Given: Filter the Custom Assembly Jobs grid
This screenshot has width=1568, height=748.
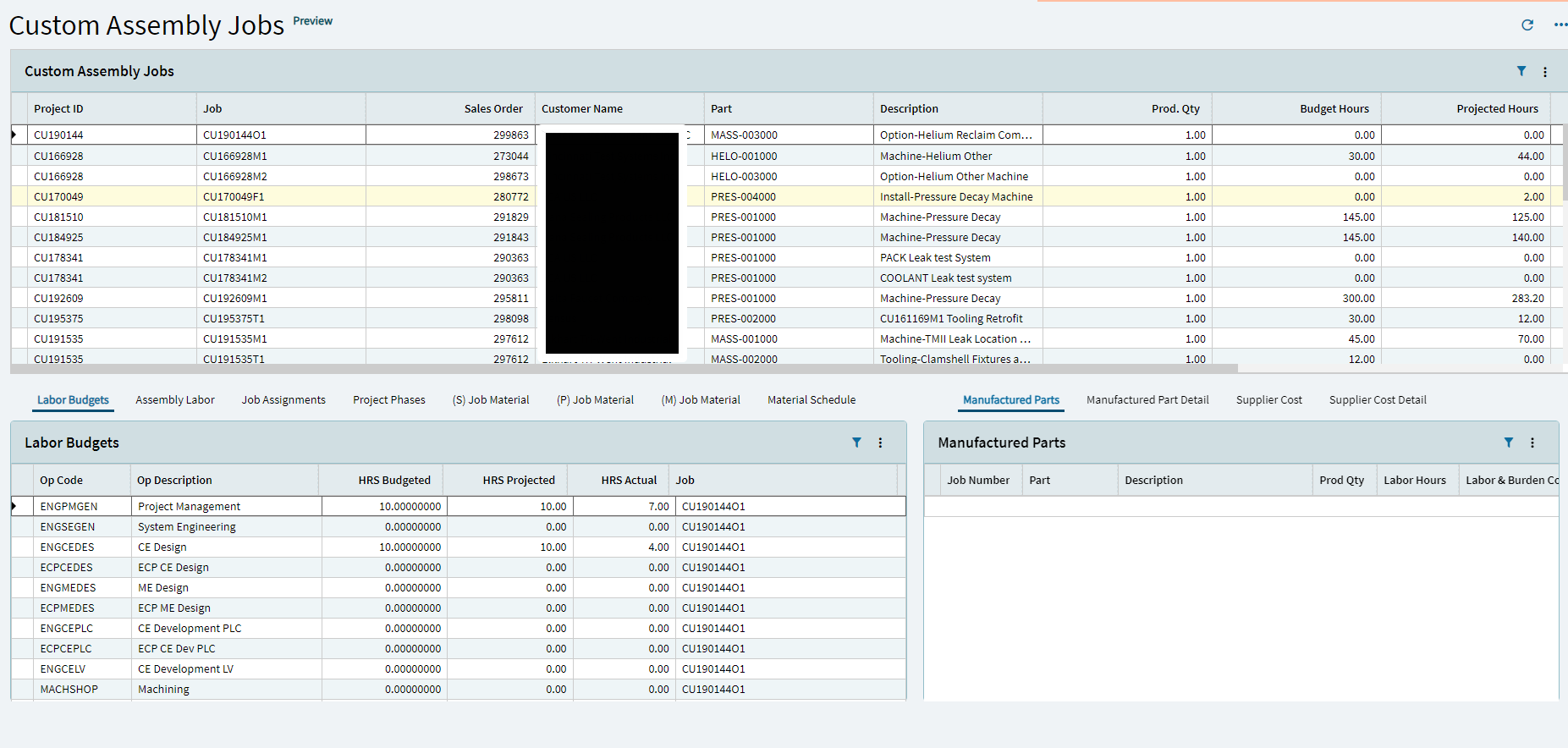Looking at the screenshot, I should point(1521,72).
